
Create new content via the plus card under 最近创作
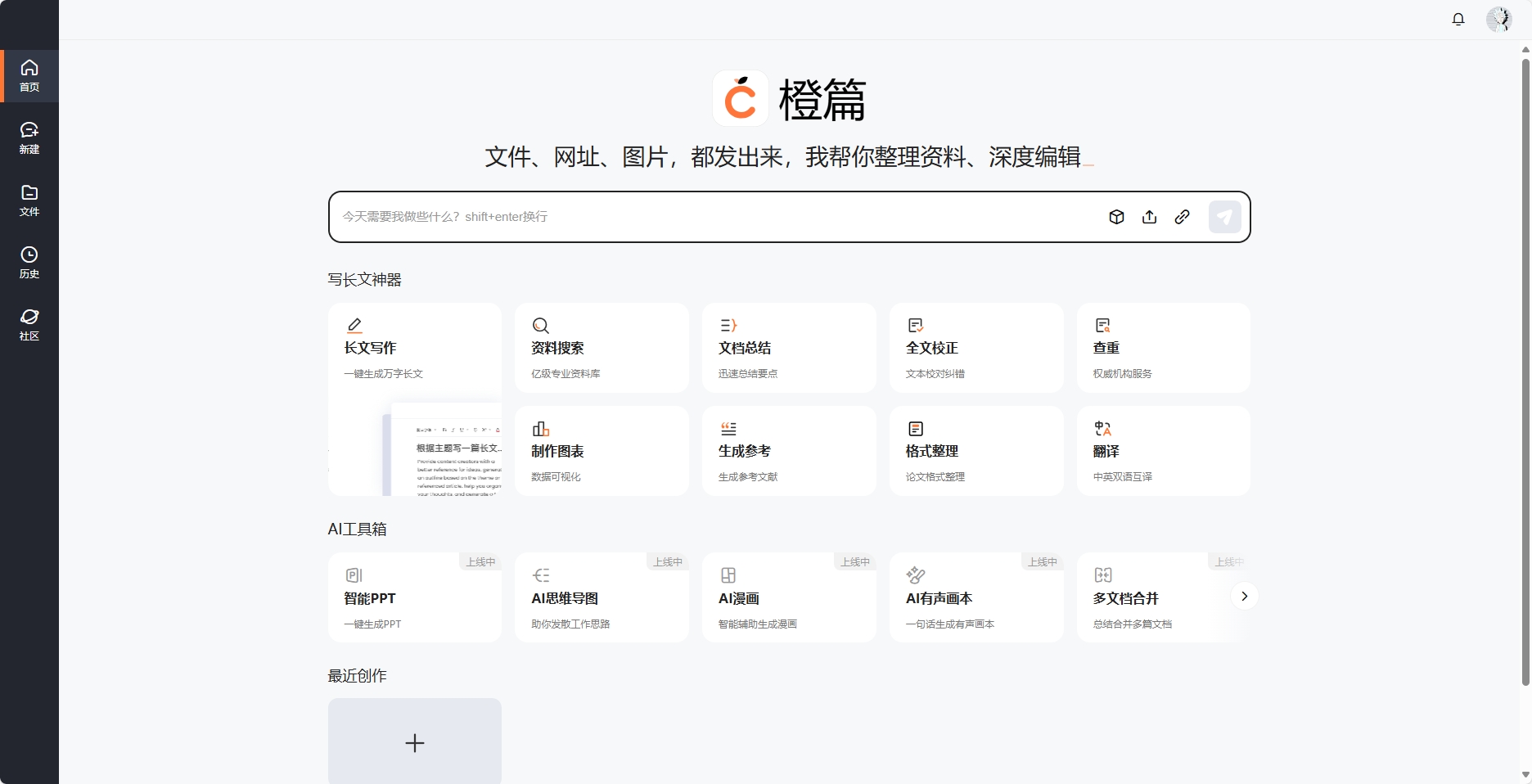415,743
